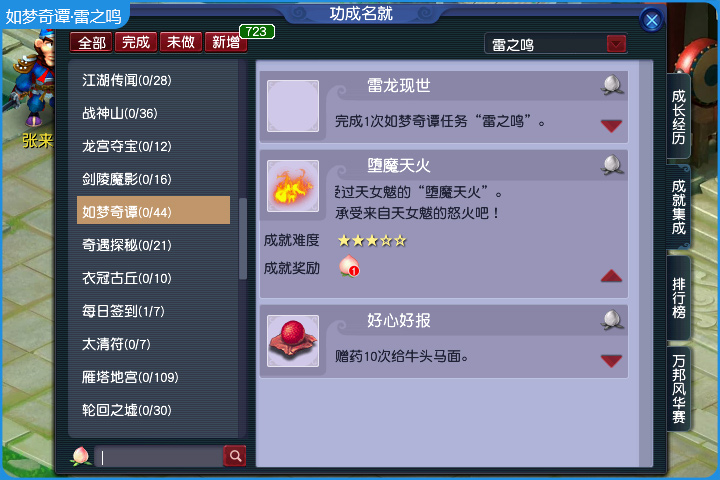This screenshot has width=720, height=480.
Task: Collapse the 堕魔天火 achievement details
Action: (x=611, y=276)
